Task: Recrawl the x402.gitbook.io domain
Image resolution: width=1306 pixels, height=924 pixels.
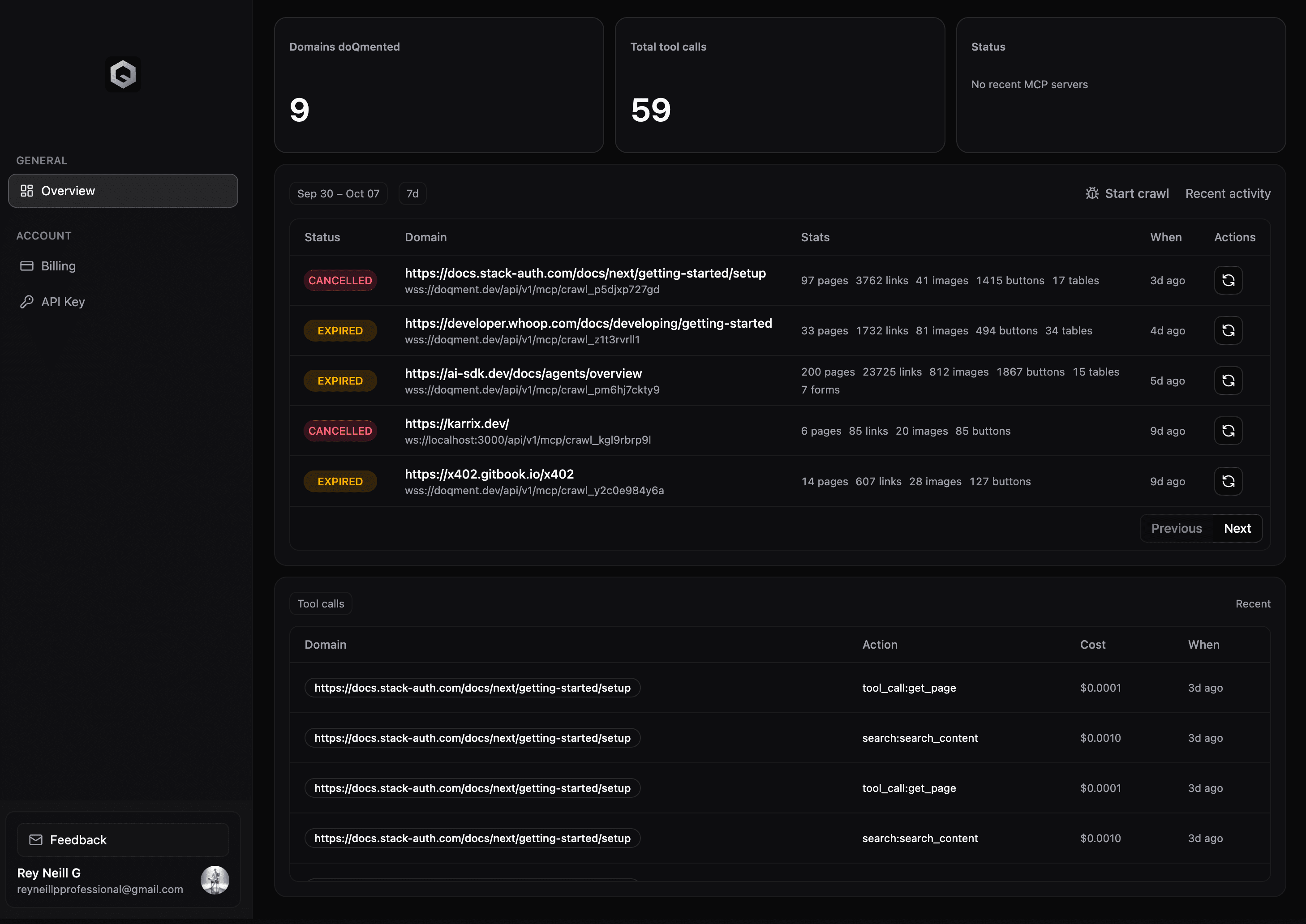Action: [1228, 481]
